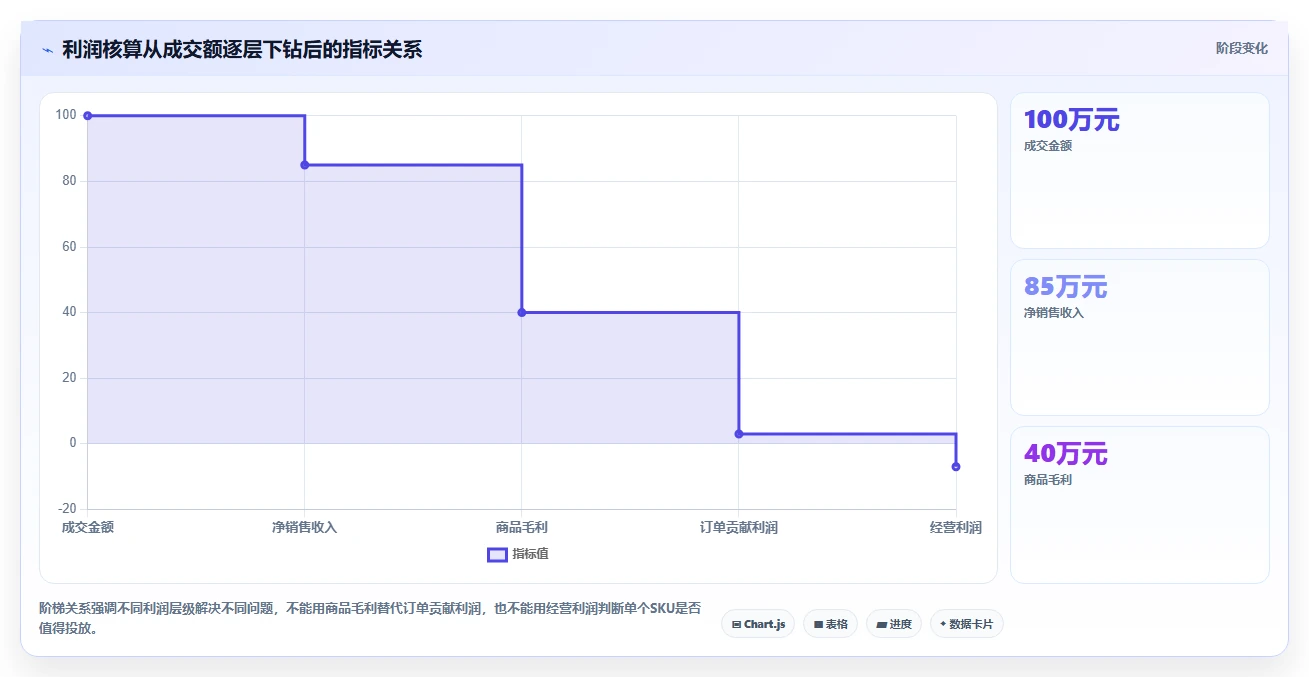Toggle the 指标值 legend item
The image size is (1309, 677).
[x=518, y=554]
